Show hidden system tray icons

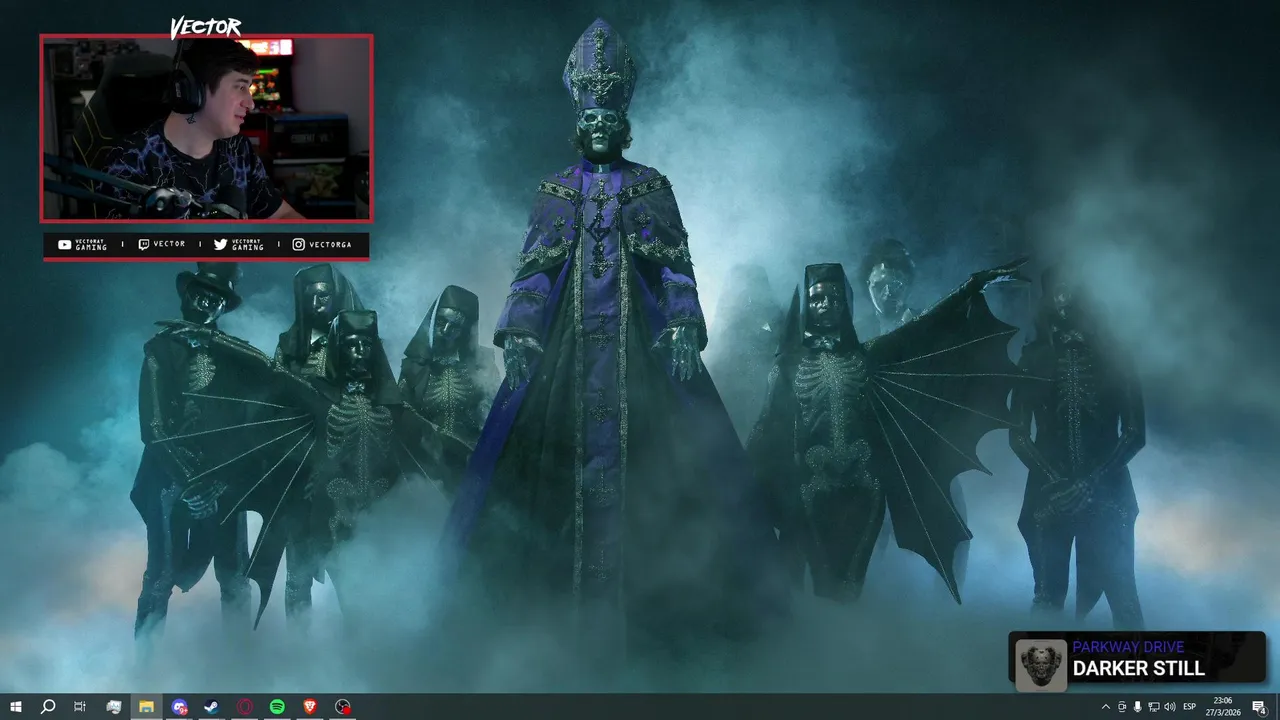click(1105, 707)
